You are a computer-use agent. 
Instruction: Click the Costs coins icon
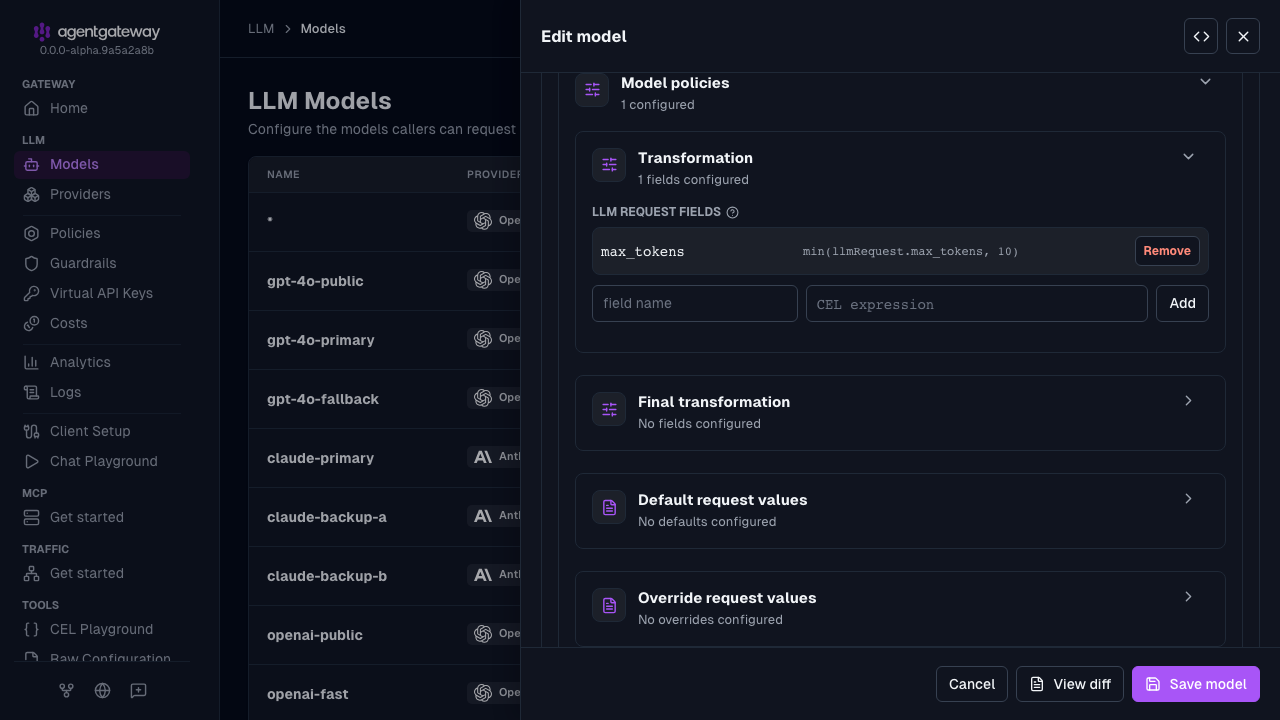pos(32,323)
